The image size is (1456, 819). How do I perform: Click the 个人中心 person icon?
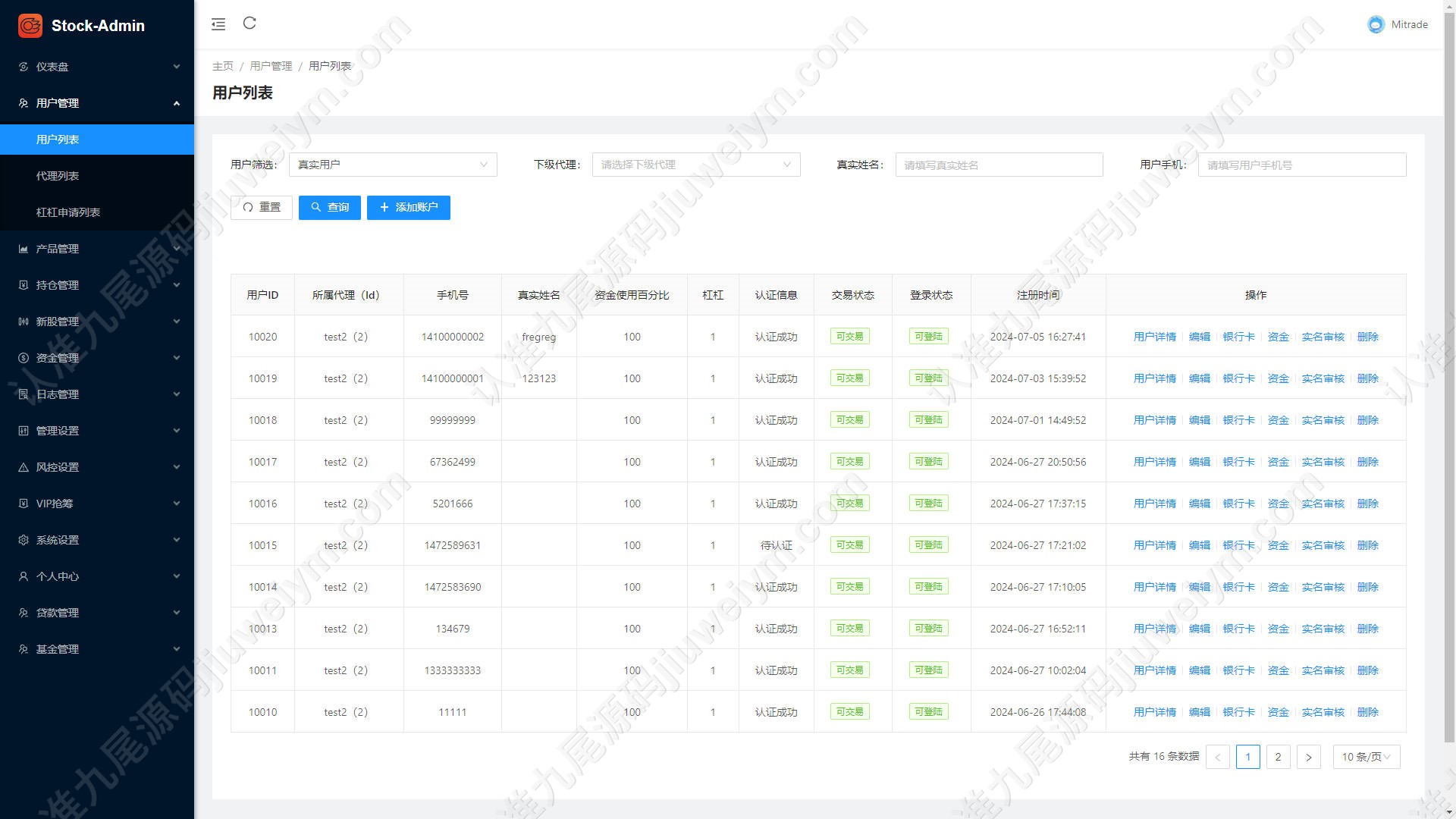(x=24, y=576)
